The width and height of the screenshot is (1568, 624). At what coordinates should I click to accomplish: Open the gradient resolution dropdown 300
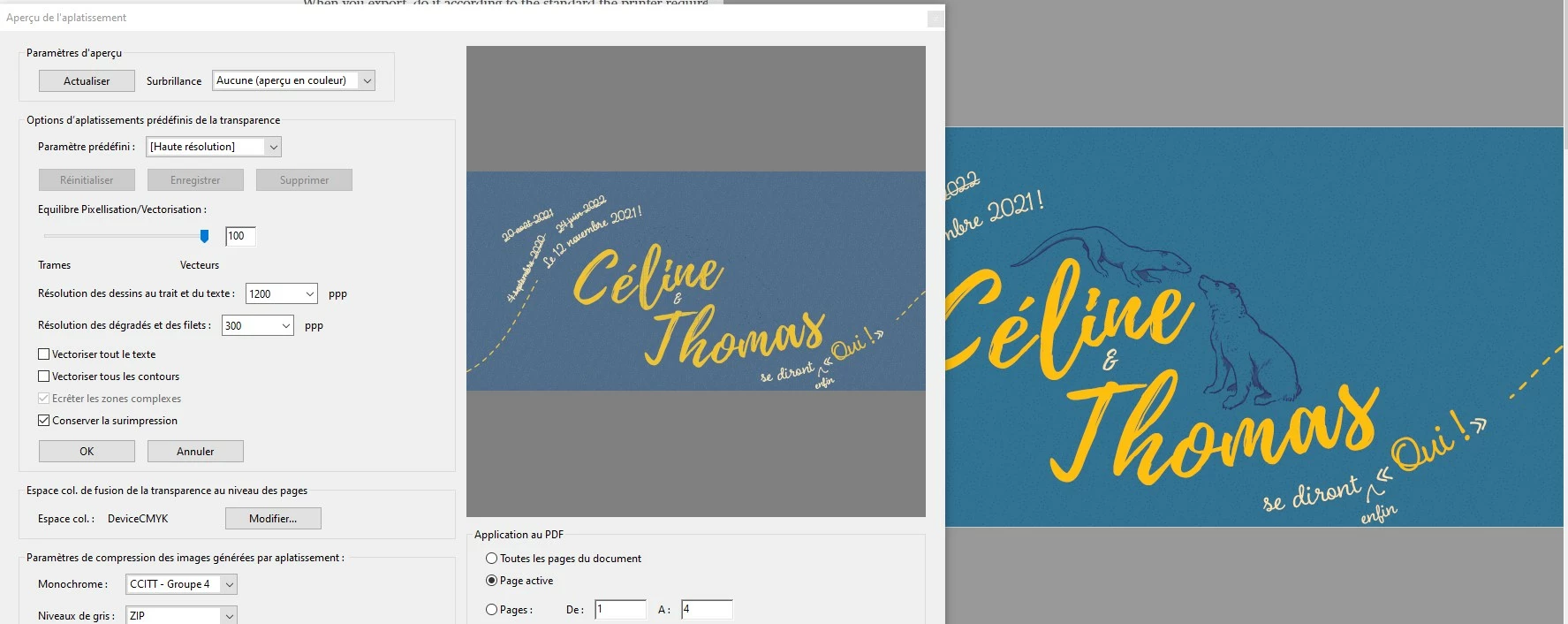pos(257,325)
